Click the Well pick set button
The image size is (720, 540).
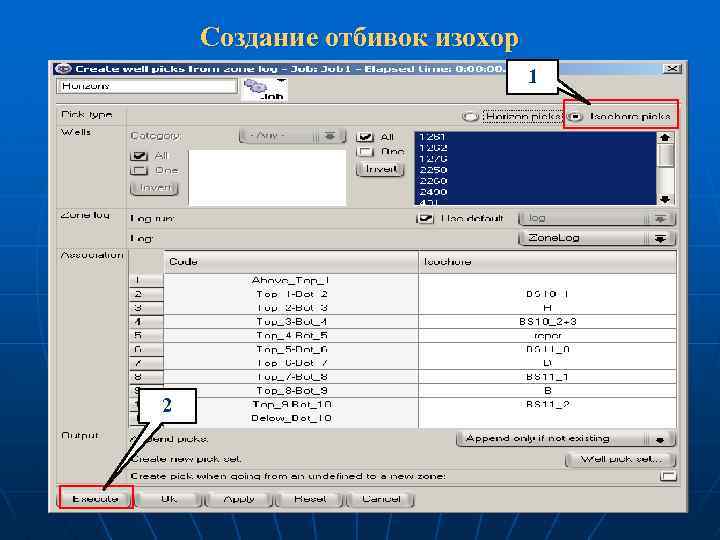[x=621, y=459]
